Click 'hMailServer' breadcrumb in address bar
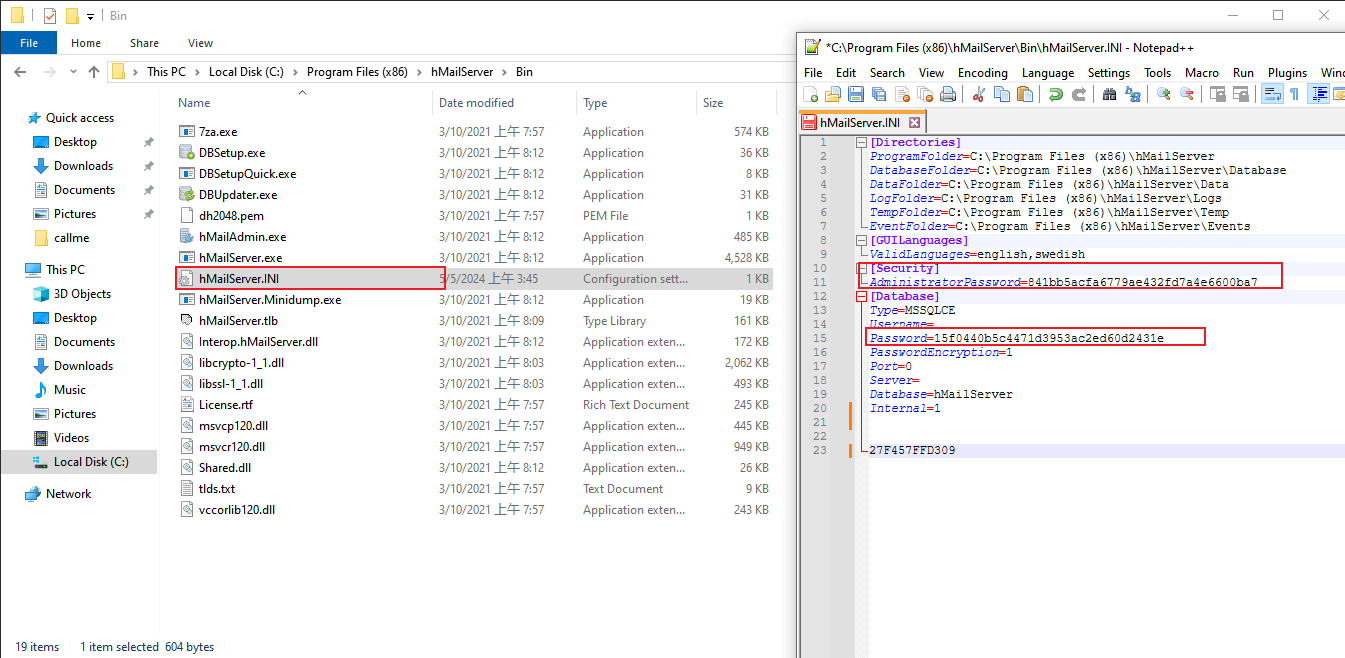 pos(461,72)
